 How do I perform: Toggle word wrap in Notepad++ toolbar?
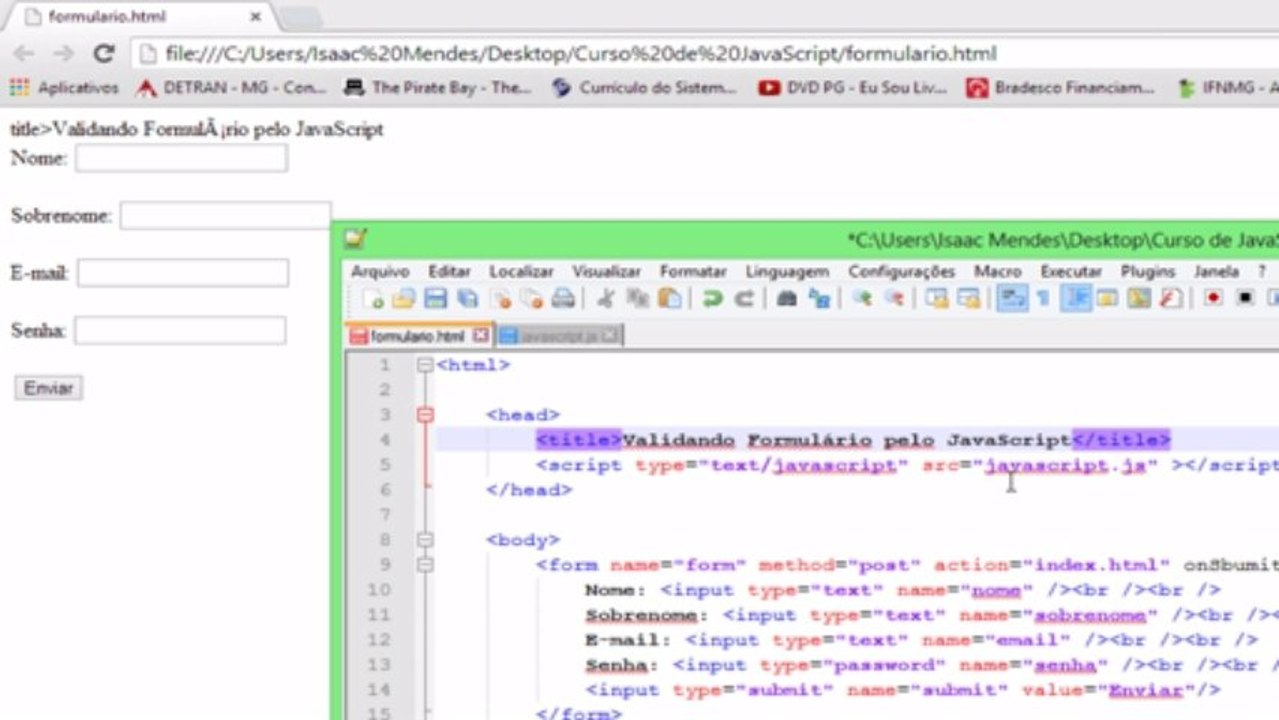point(1011,298)
